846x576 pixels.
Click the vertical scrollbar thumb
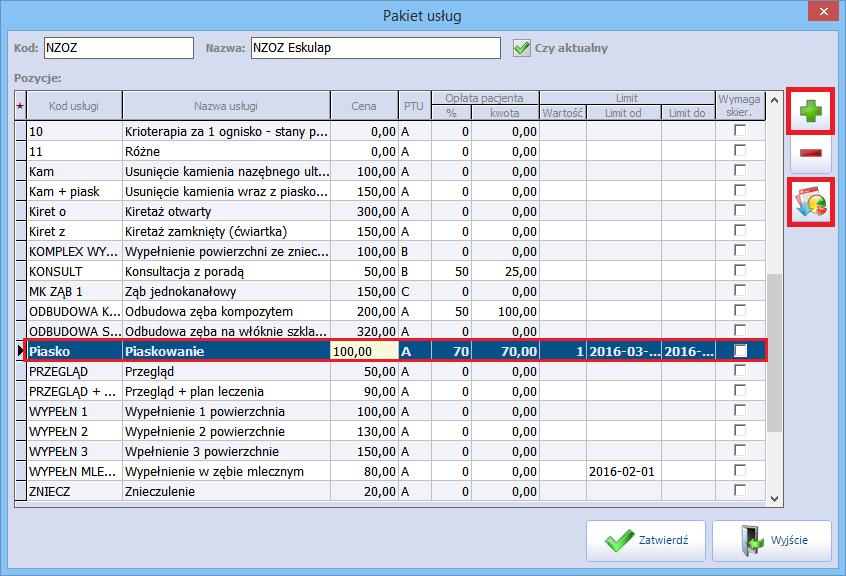(774, 353)
